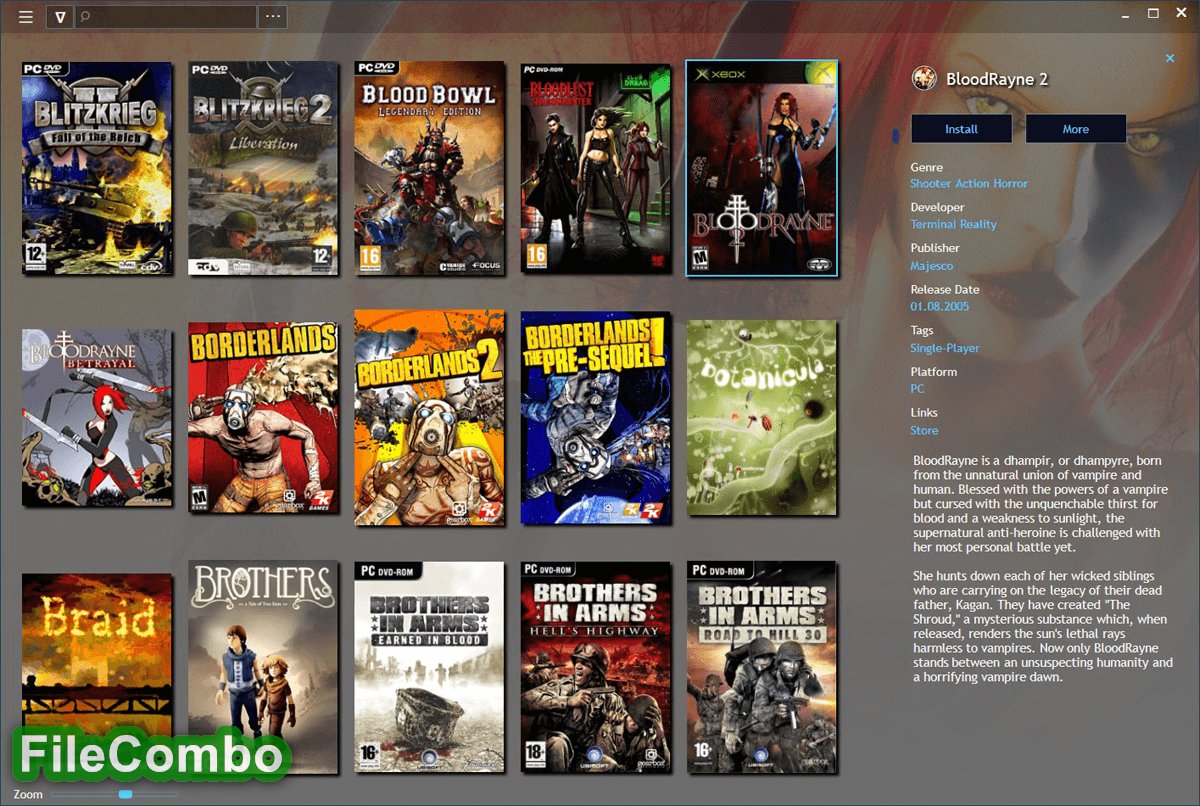Select Borderlands The Pre-Sequel cover
Viewport: 1200px width, 806px height.
pos(595,417)
